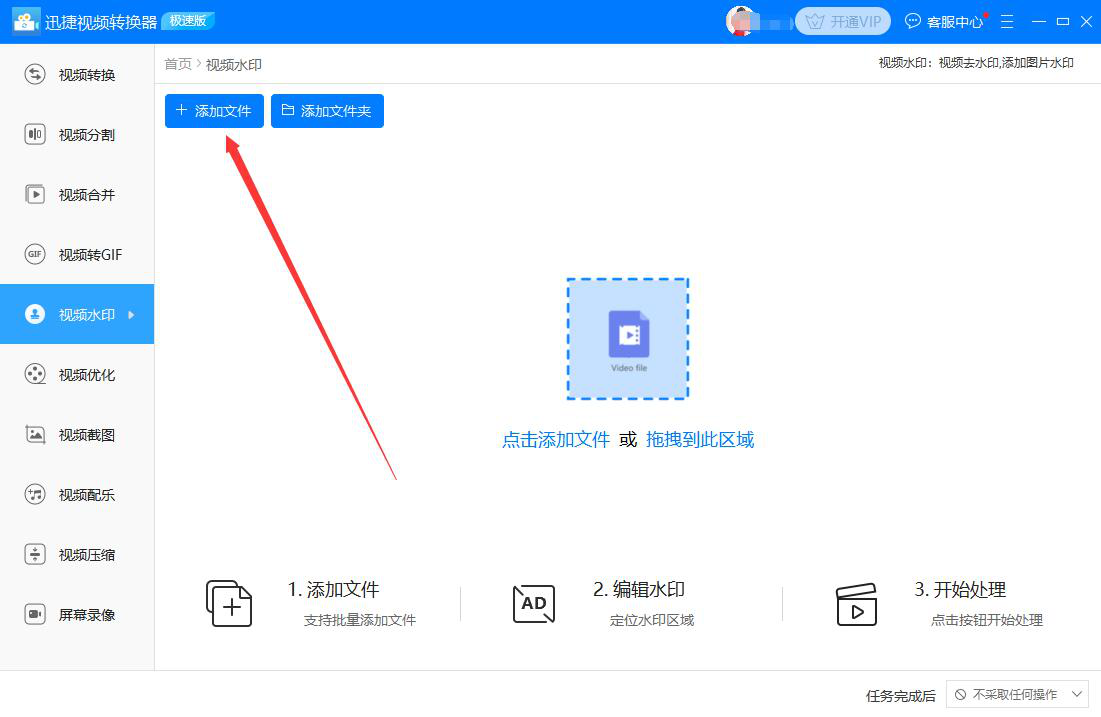Click the 定位水印区域 caption

[652, 620]
